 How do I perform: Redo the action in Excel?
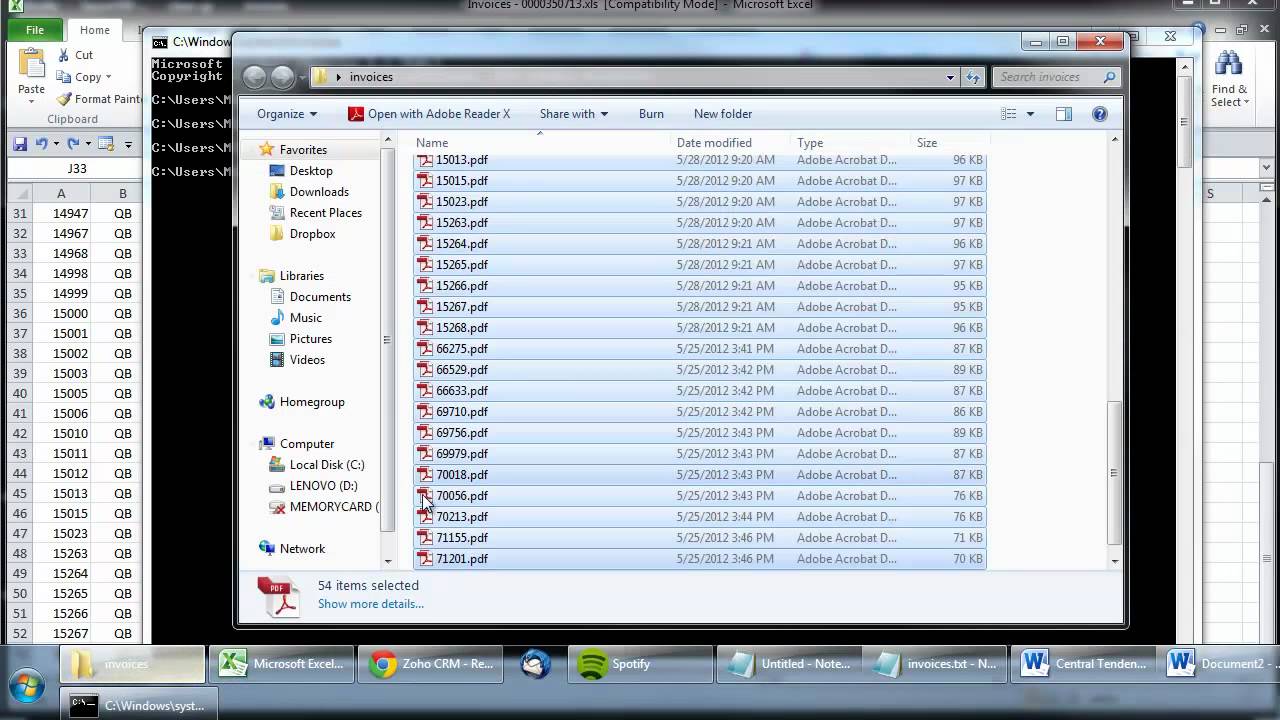pos(73,144)
